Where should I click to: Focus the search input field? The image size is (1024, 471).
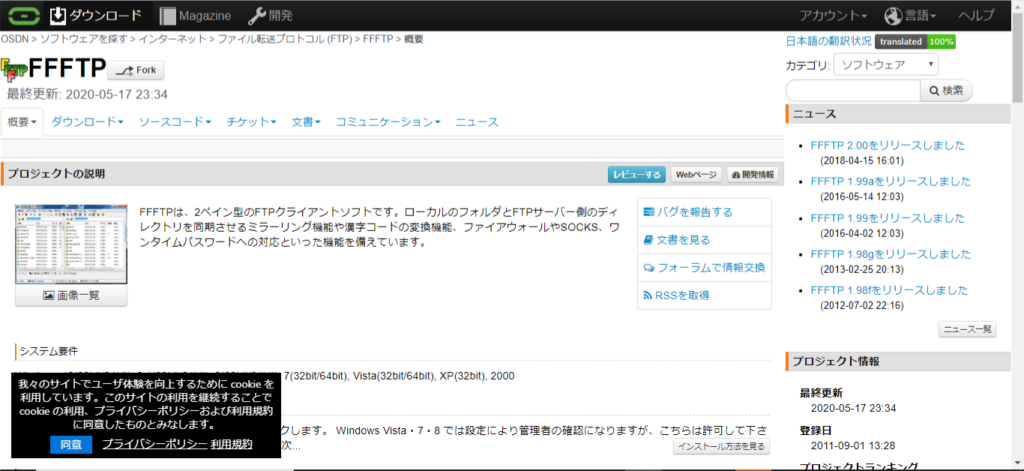(x=852, y=91)
